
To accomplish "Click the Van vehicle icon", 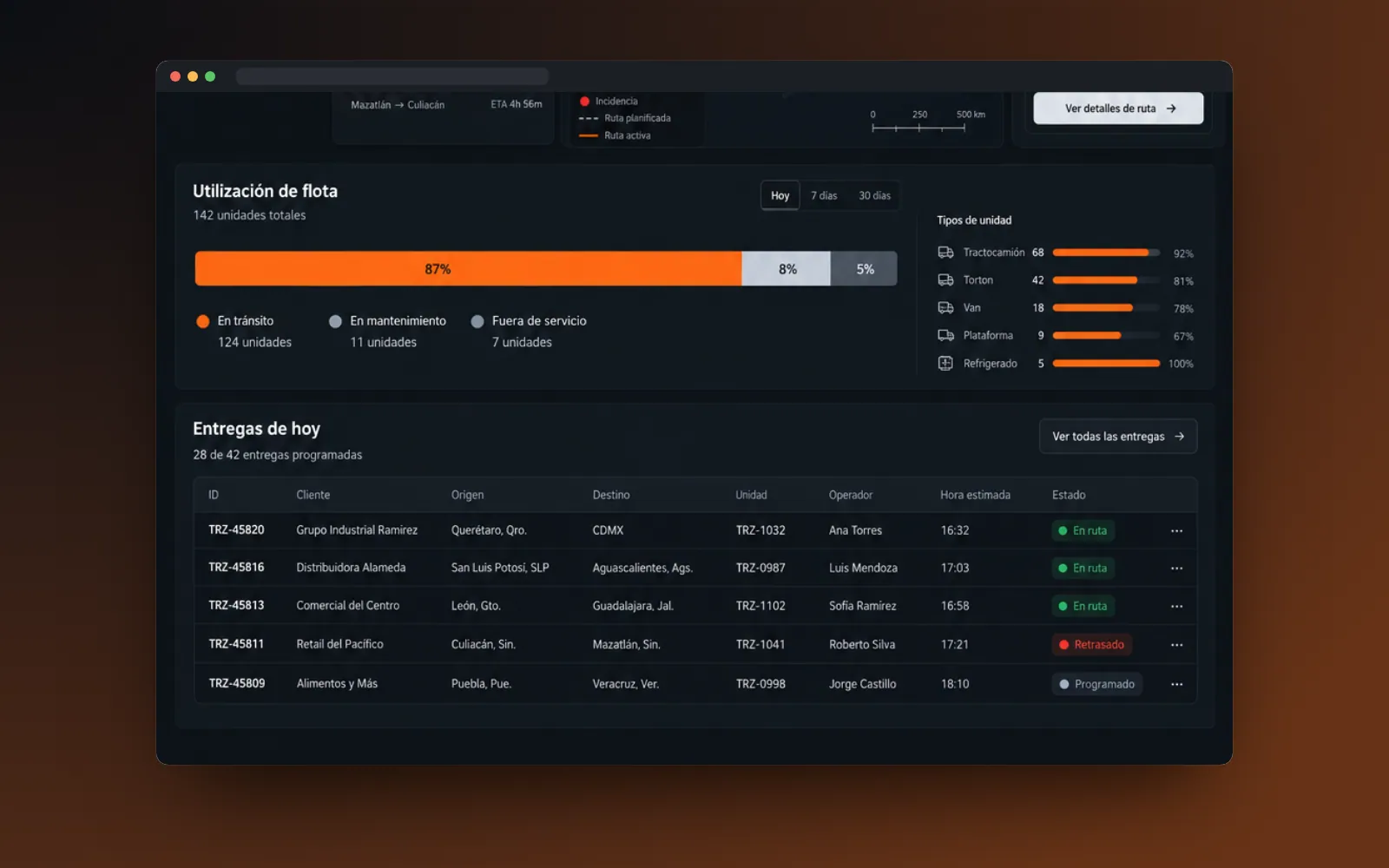I will [945, 308].
